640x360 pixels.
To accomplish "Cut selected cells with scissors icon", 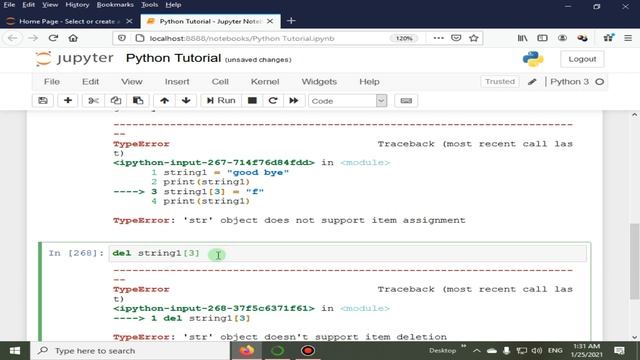I will (x=93, y=100).
